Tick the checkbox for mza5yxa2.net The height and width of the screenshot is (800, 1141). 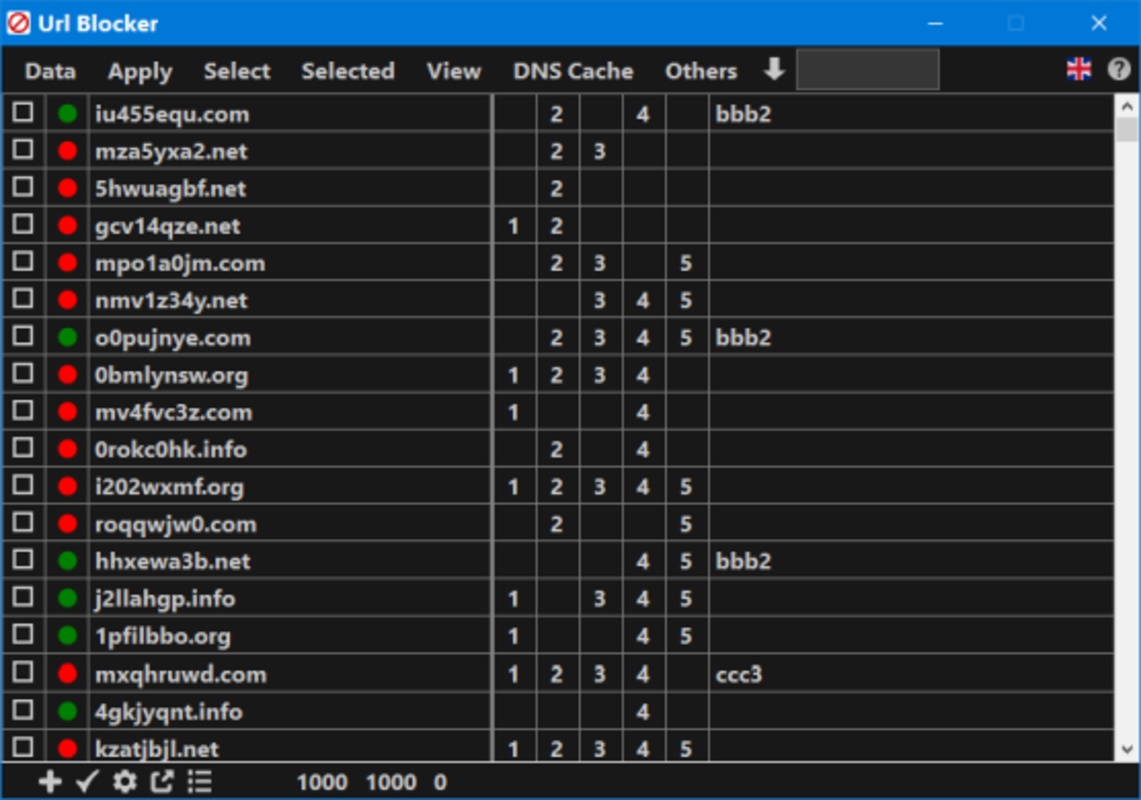coord(23,149)
